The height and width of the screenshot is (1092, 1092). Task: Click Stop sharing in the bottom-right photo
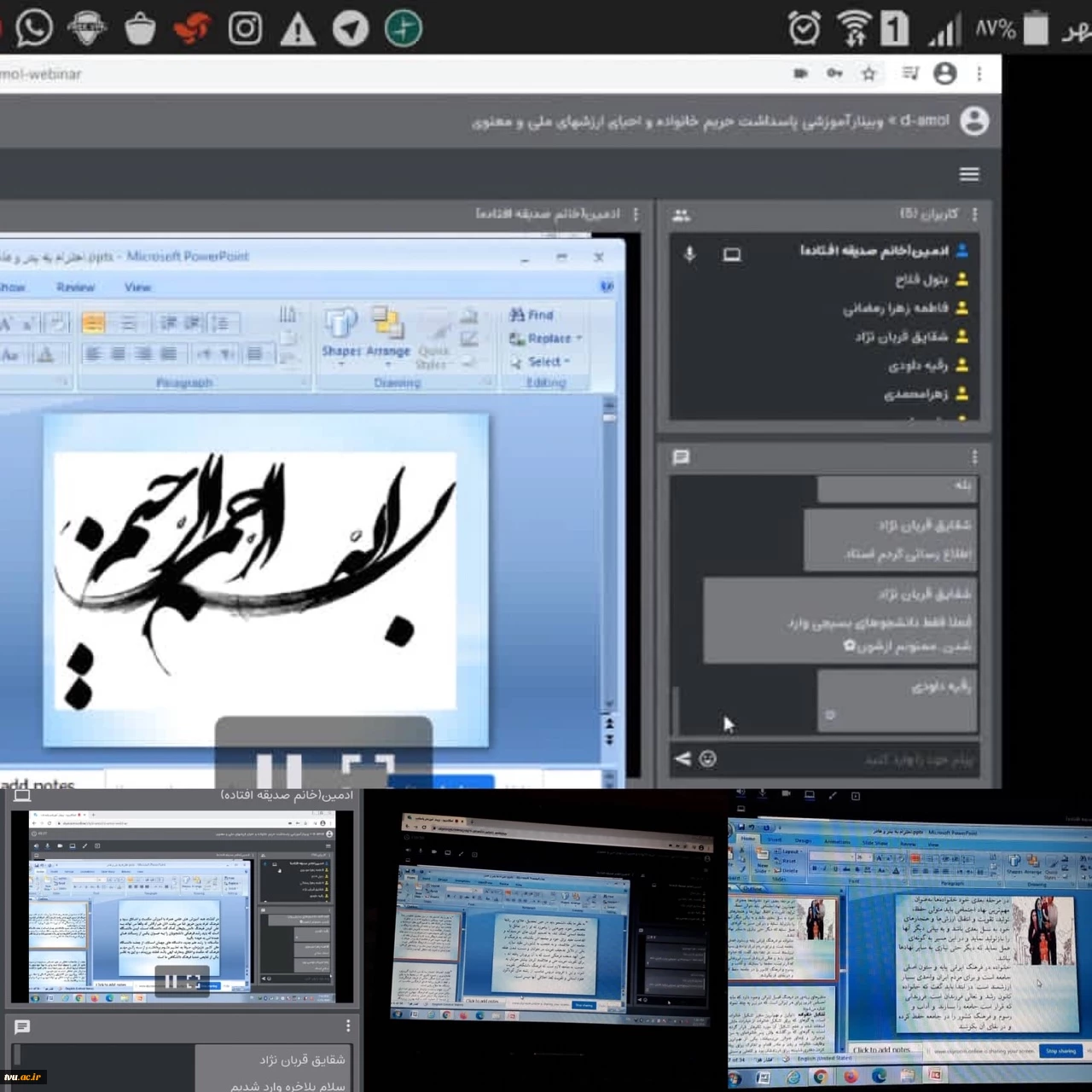point(1060,1051)
